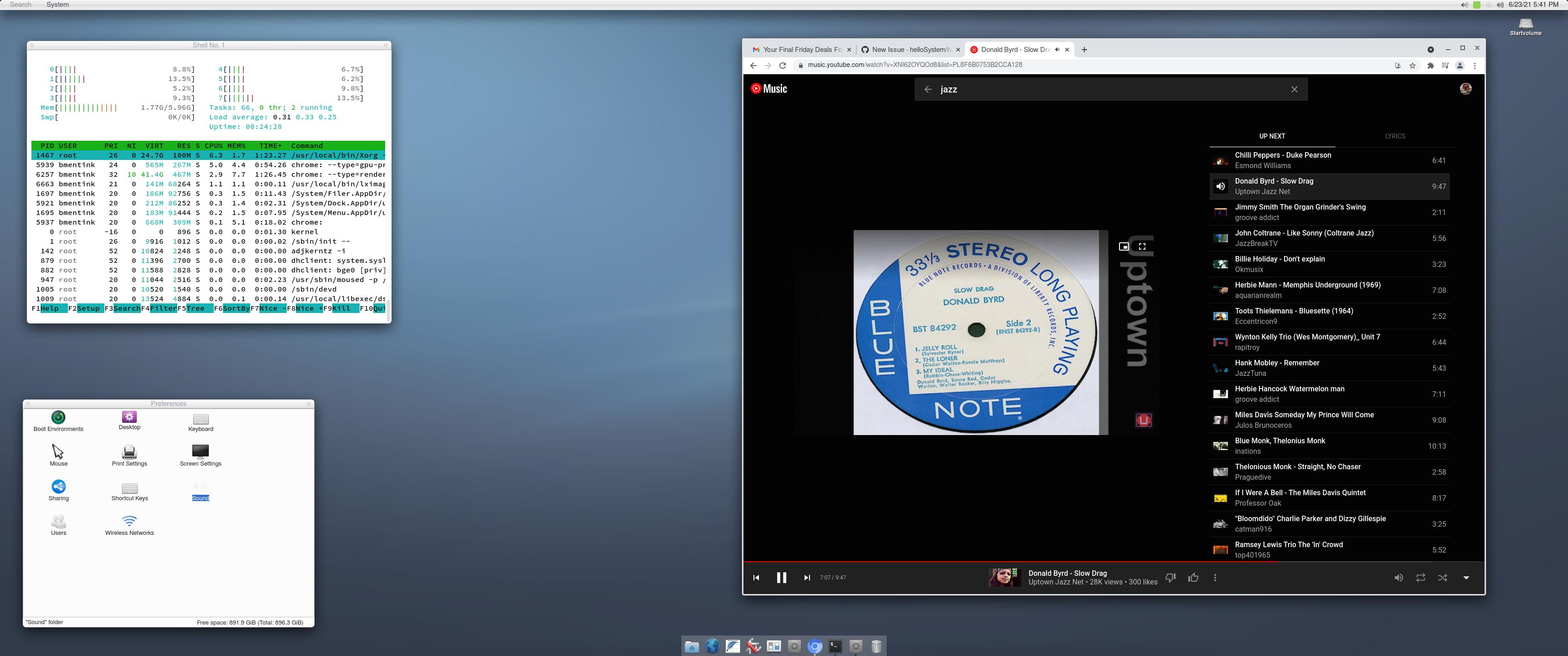Viewport: 1568px width, 656px height.
Task: Open System menu in top bar
Action: 57,4
